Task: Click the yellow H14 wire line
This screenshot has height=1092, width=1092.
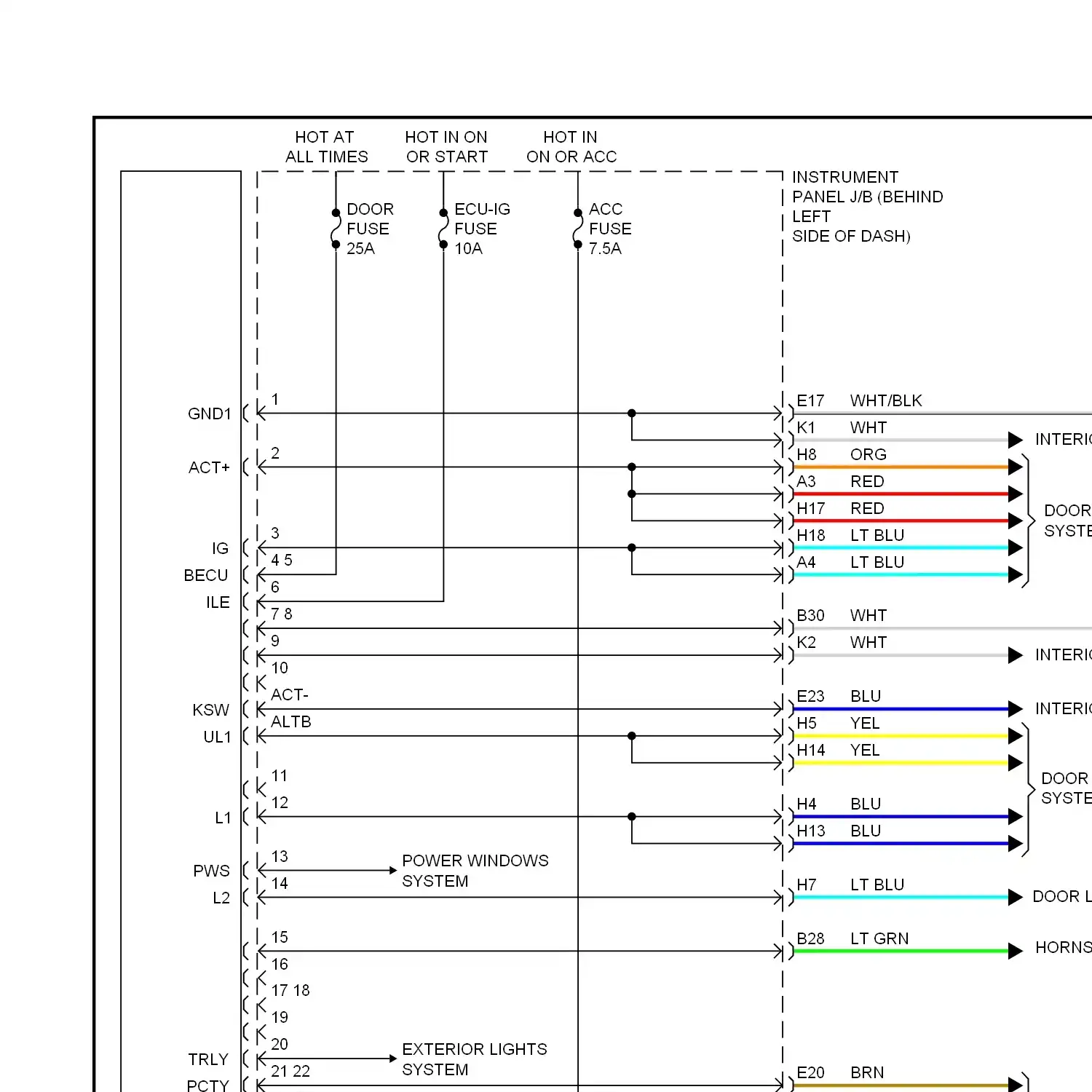Action: point(901,763)
